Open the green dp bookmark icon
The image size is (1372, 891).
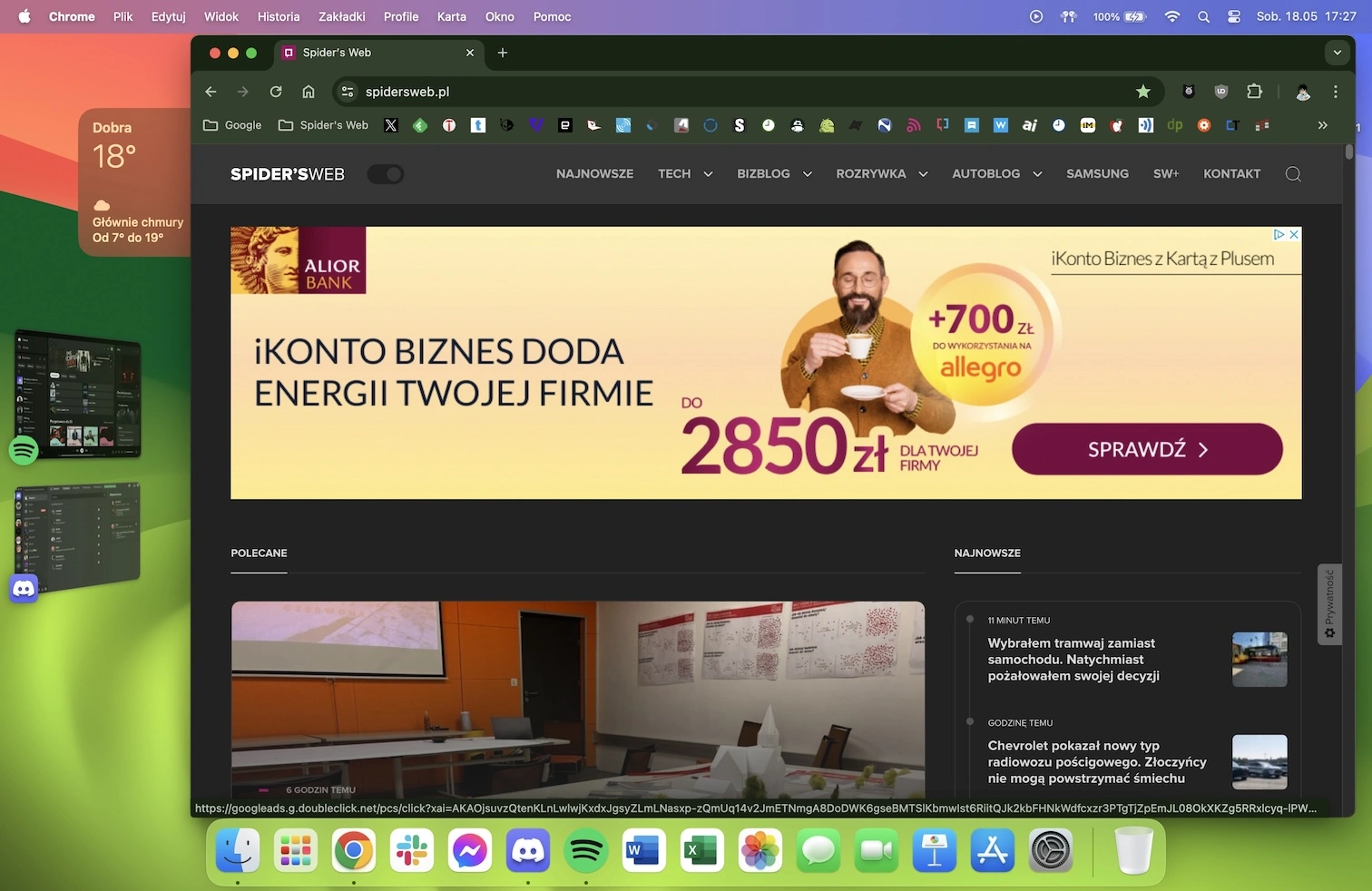(1175, 125)
